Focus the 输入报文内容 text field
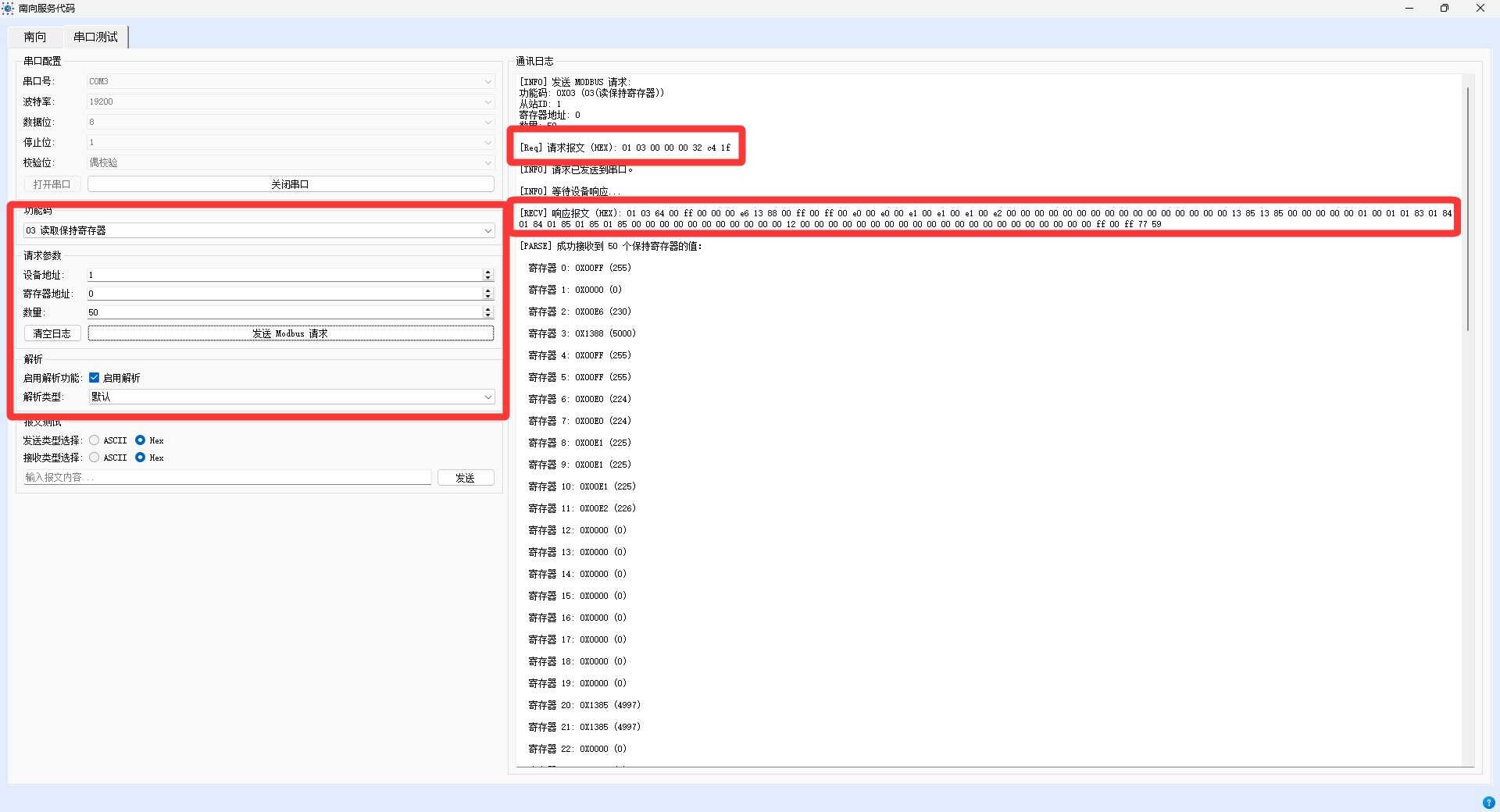The width and height of the screenshot is (1500, 812). [x=227, y=477]
